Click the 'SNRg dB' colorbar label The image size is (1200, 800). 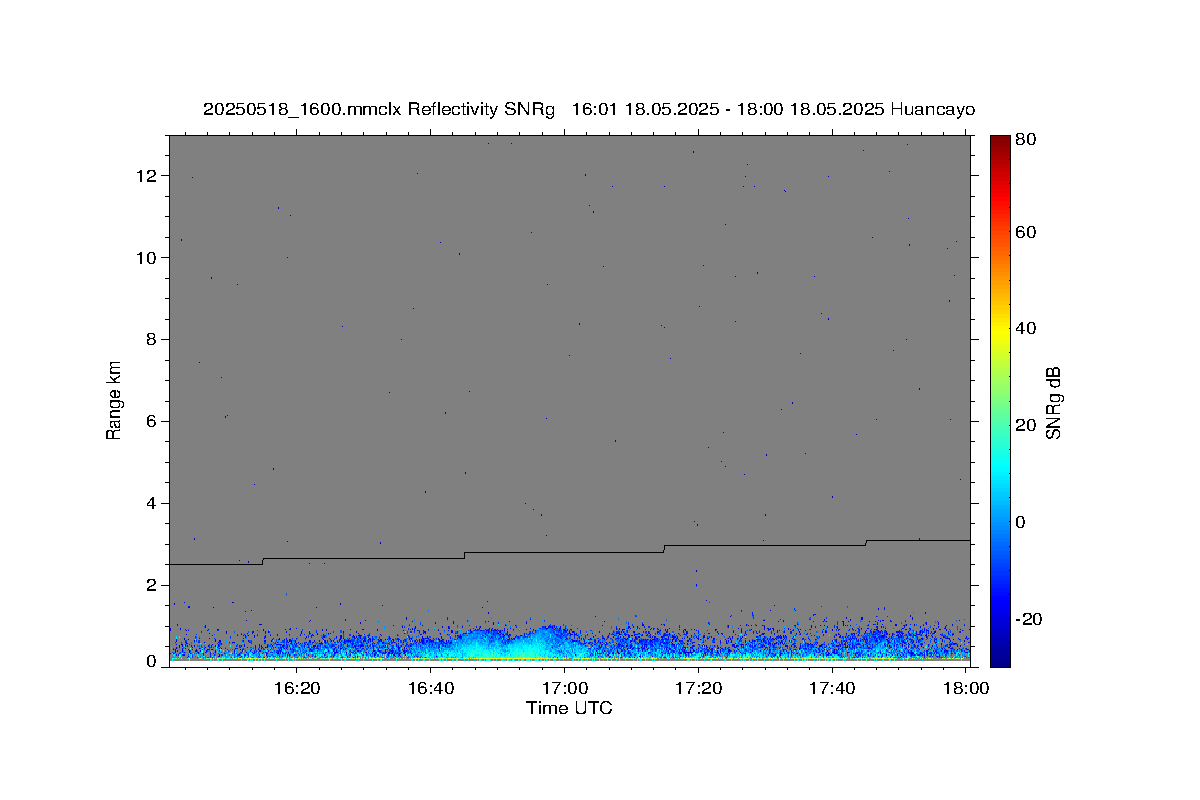pos(1053,402)
